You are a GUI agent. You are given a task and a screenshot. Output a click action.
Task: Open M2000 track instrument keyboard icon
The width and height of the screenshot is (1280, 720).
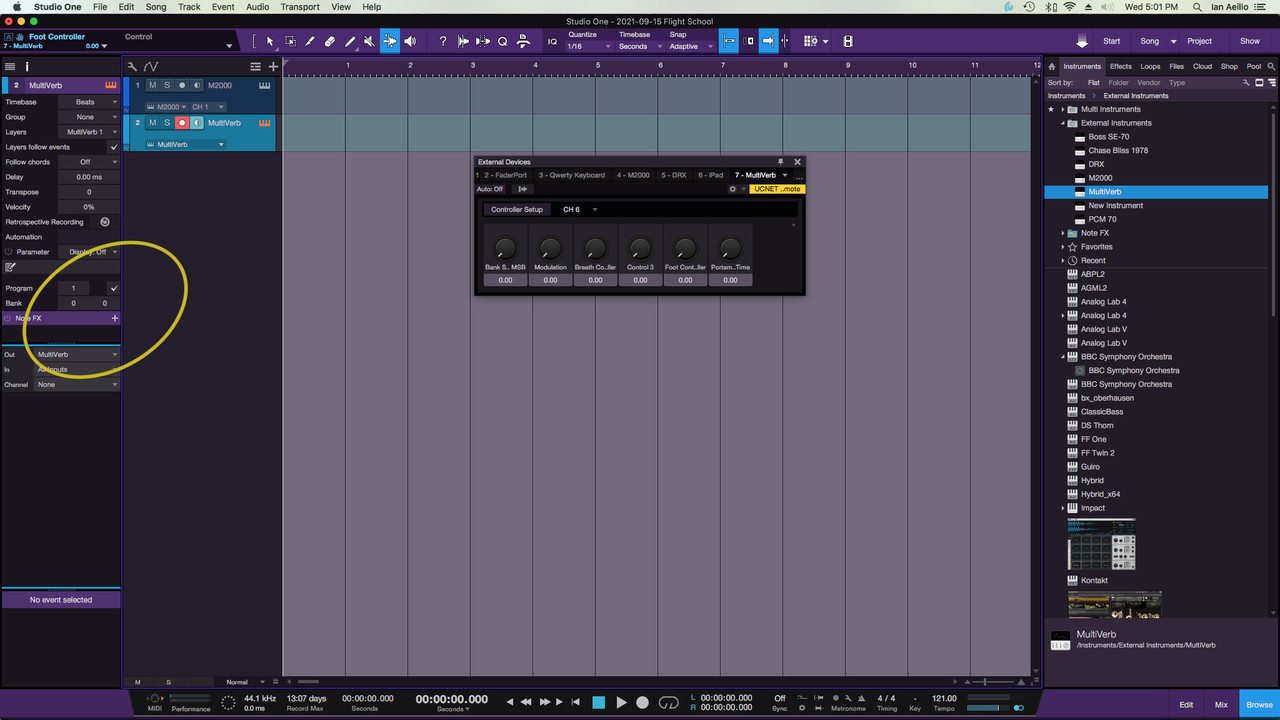click(x=265, y=86)
